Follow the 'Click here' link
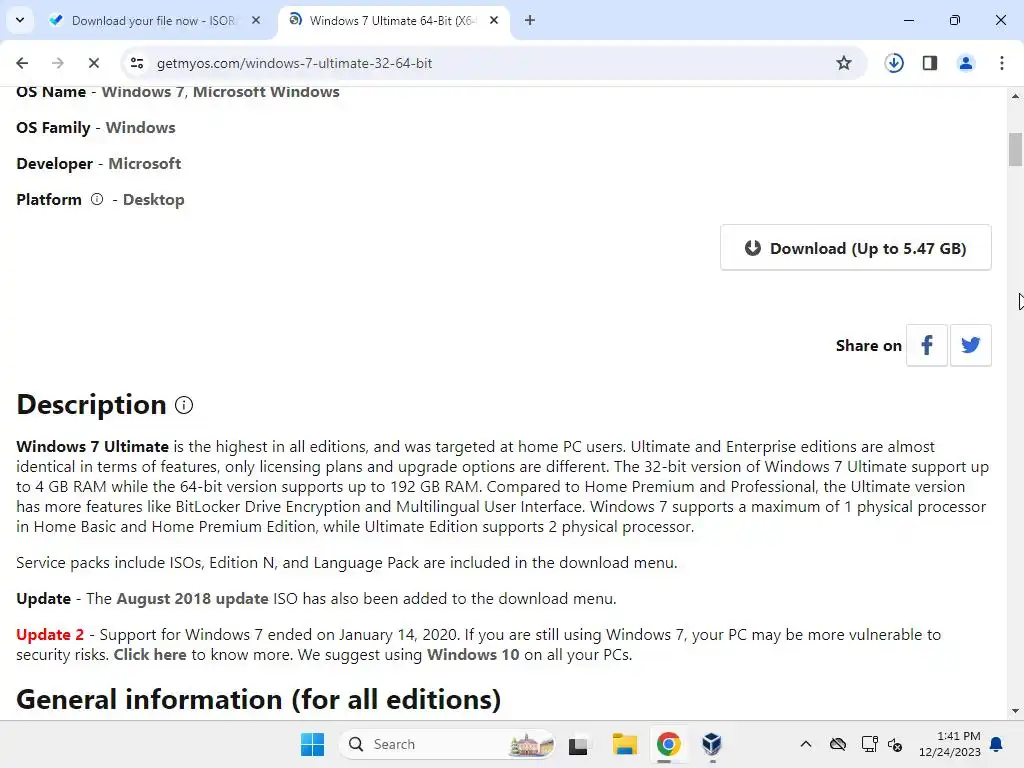 pos(150,654)
